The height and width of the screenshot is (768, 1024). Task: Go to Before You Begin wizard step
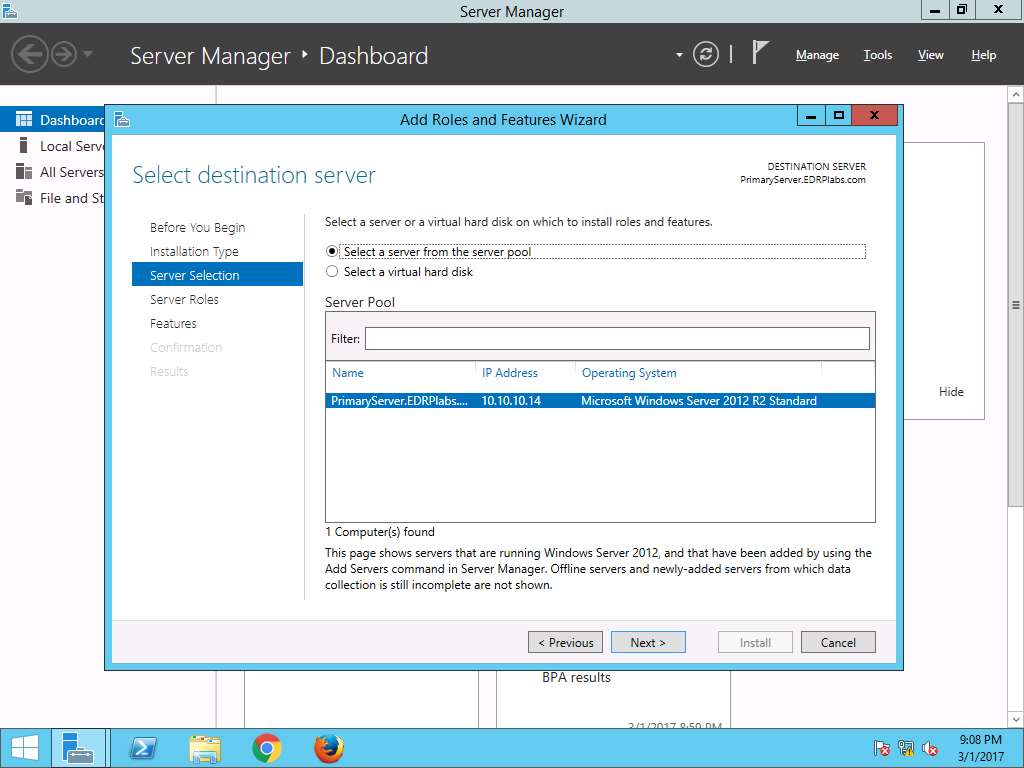click(197, 227)
